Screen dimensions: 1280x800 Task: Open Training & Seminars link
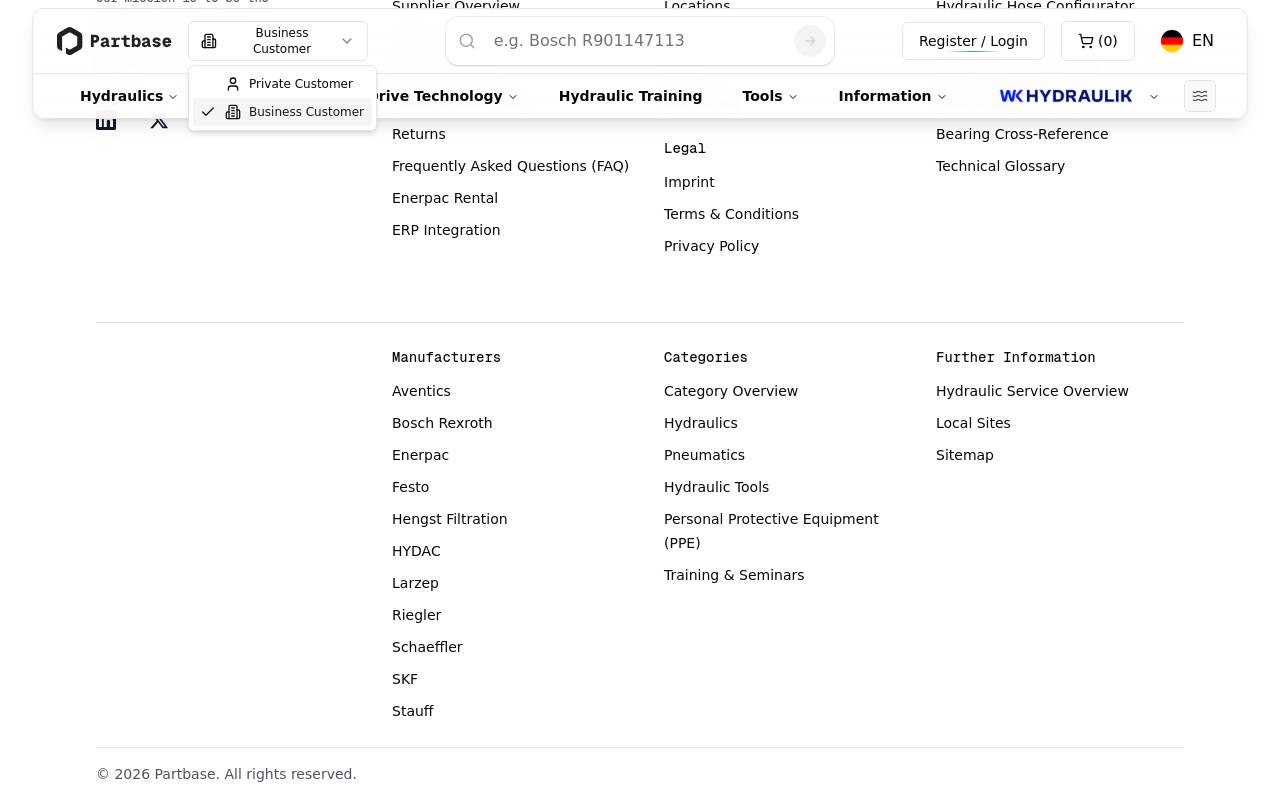point(734,575)
